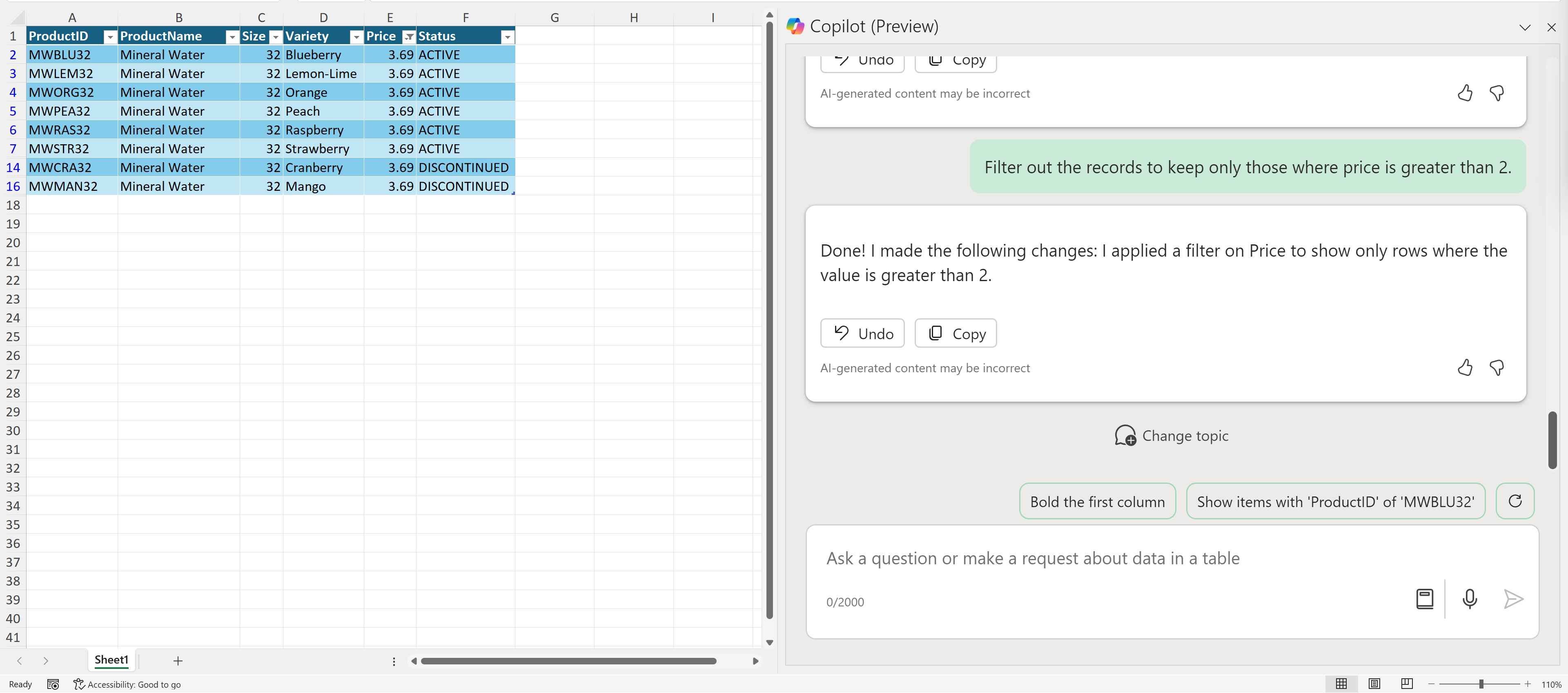
Task: Thumbs up the latest Copilot response
Action: (1465, 368)
